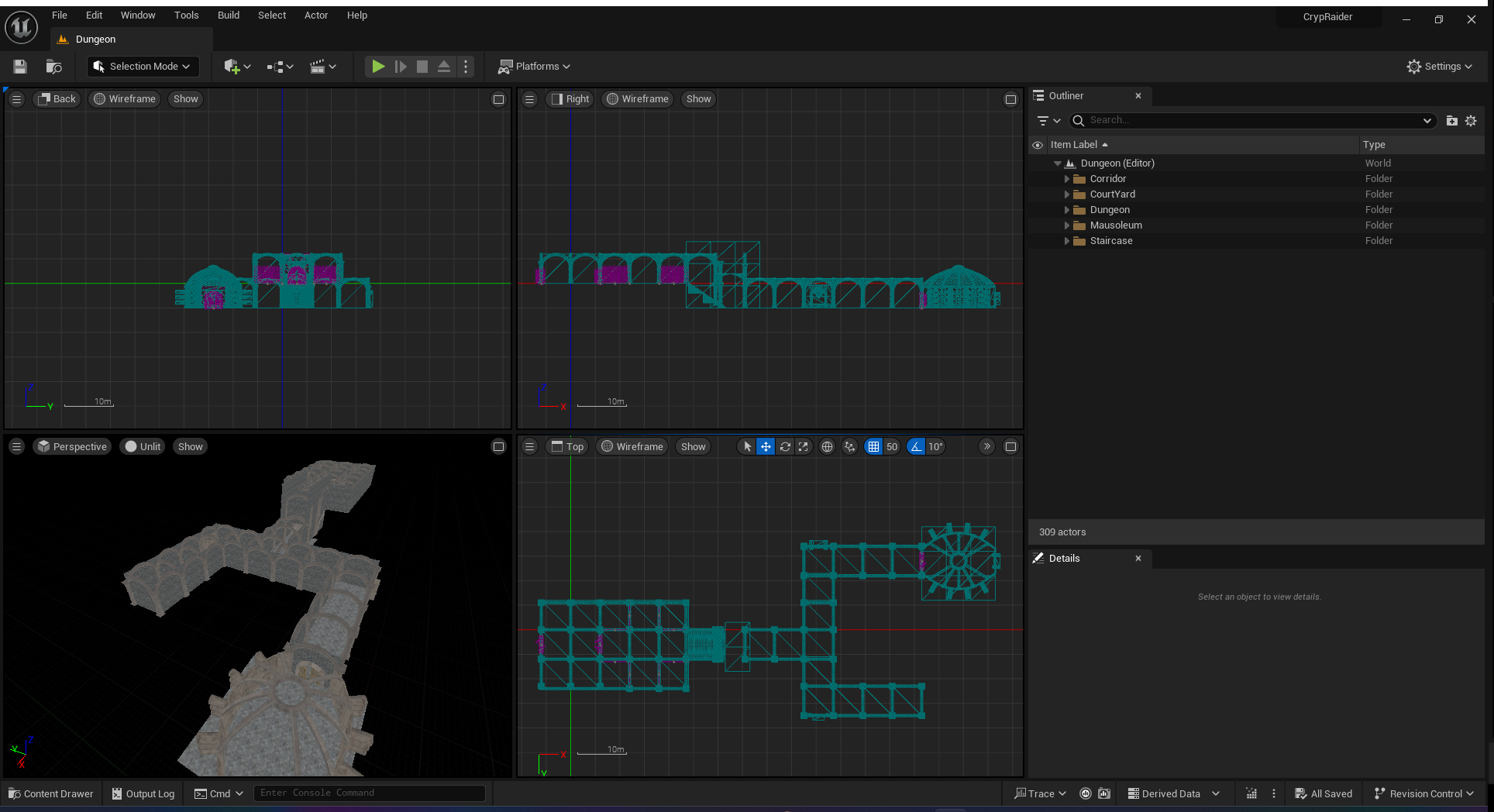Viewport: 1494px width, 812px height.
Task: Toggle the Outliner visibility eye column header
Action: [1038, 145]
